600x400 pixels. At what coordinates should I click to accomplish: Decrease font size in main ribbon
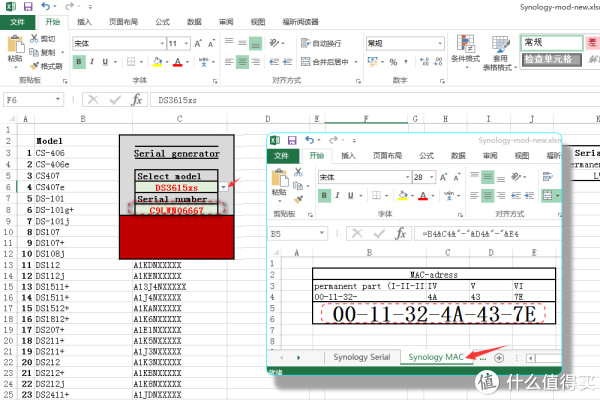pos(211,44)
